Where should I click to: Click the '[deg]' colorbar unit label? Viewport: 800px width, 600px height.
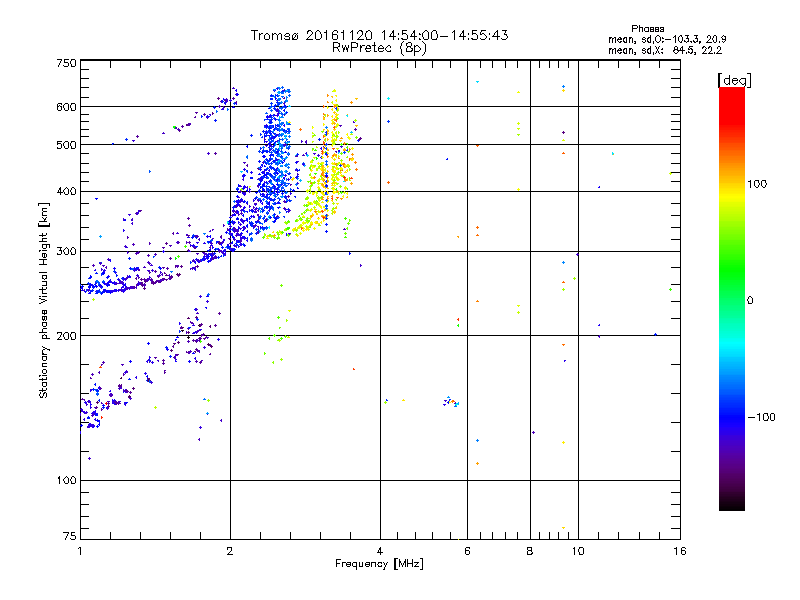[x=734, y=80]
